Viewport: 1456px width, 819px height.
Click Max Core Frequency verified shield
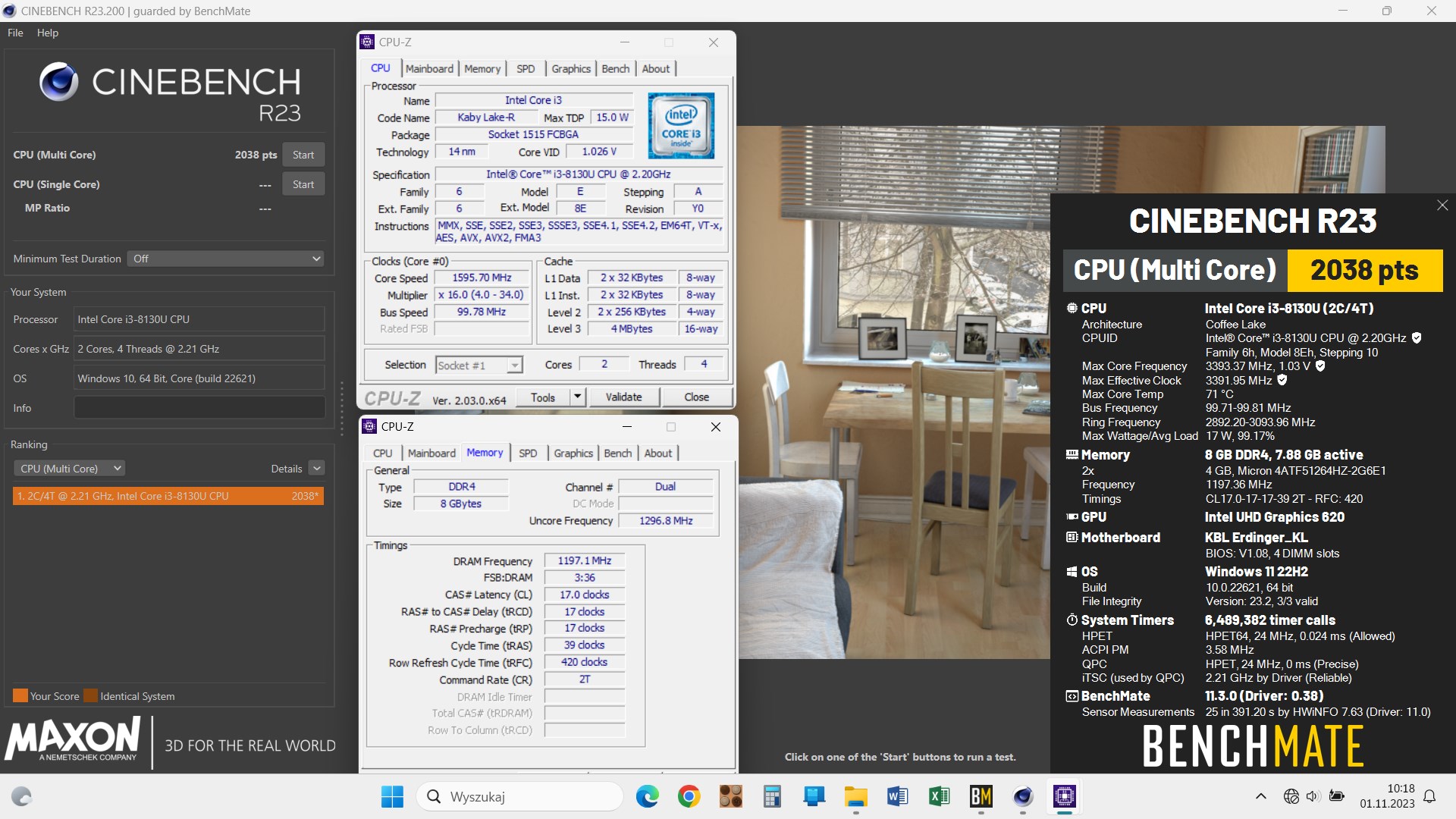pyautogui.click(x=1320, y=366)
